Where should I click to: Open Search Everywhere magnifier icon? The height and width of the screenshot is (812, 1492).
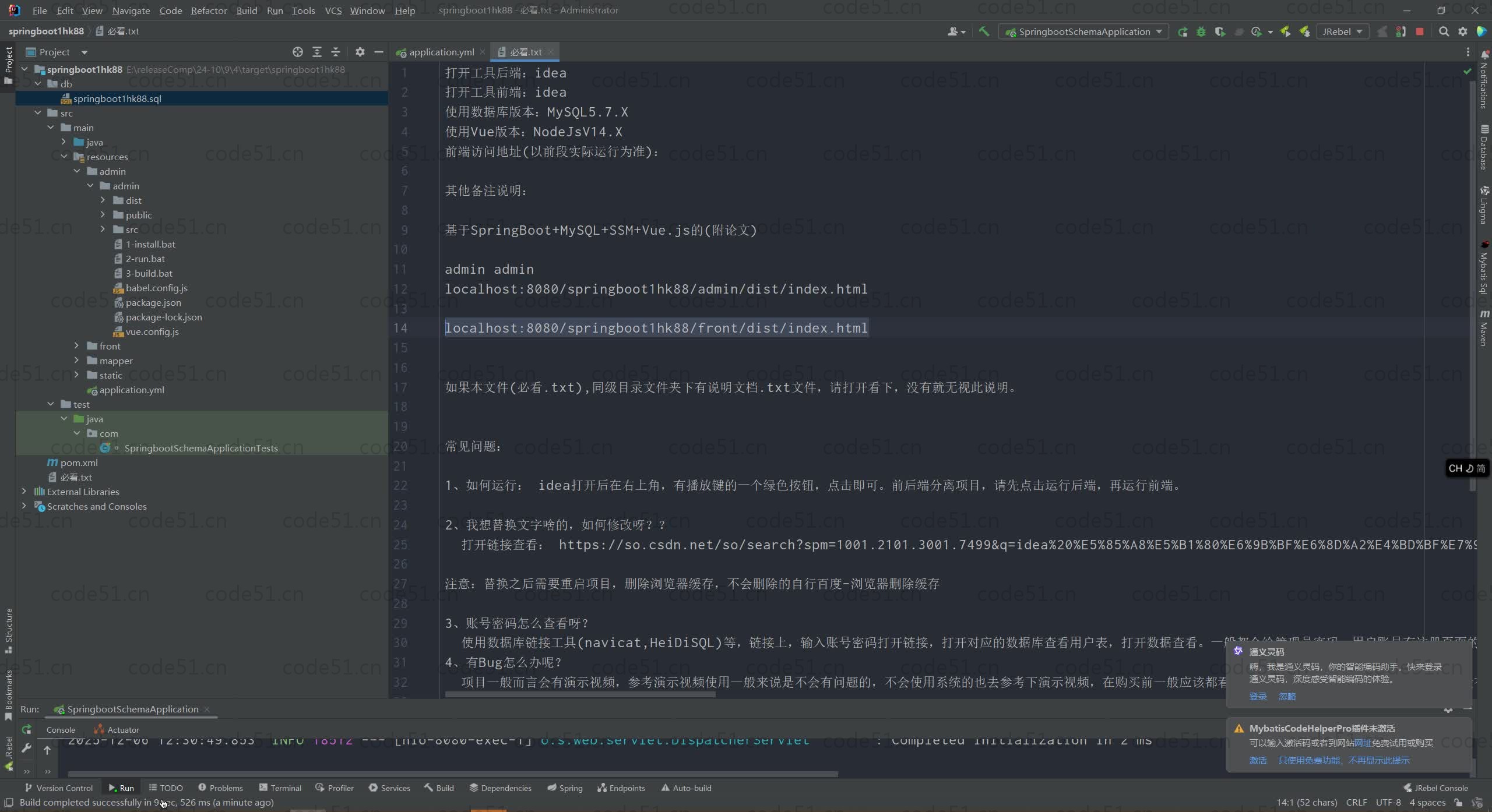point(1444,32)
